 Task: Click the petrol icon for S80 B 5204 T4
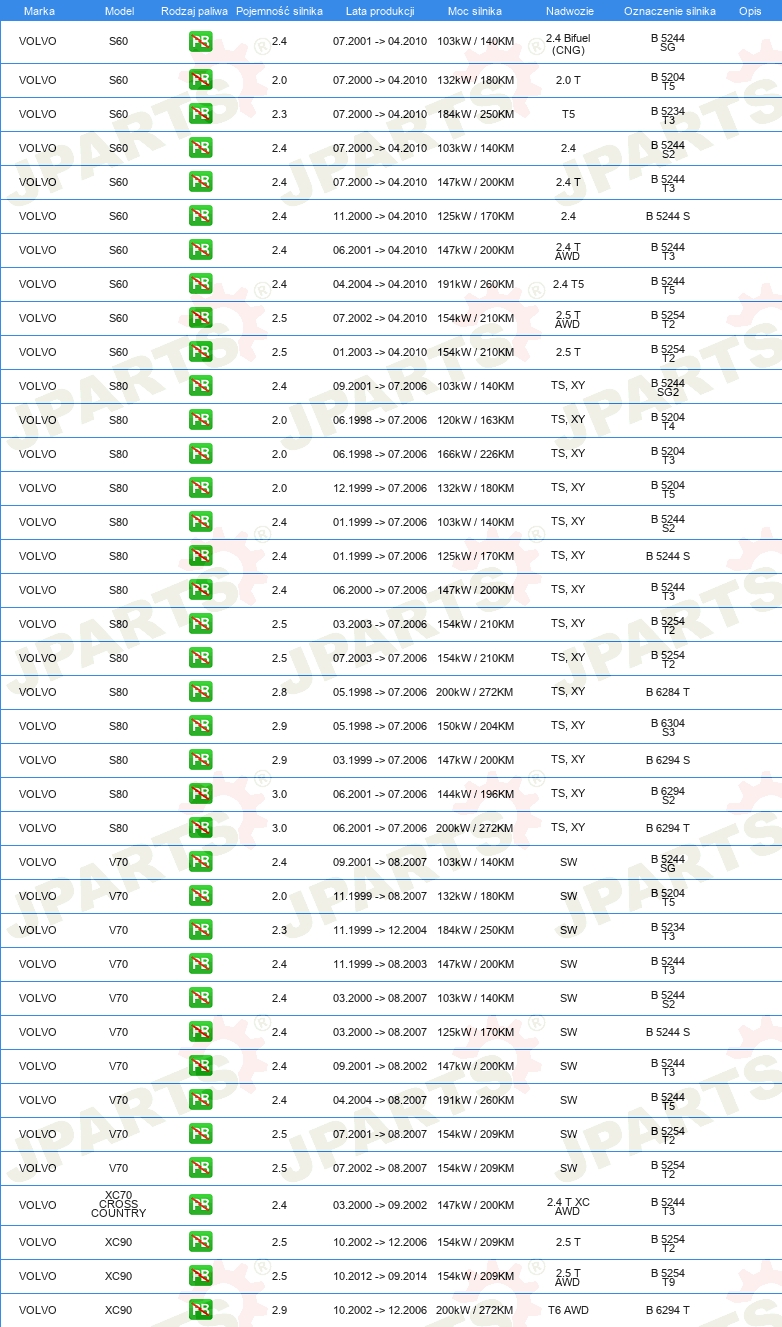tap(200, 420)
